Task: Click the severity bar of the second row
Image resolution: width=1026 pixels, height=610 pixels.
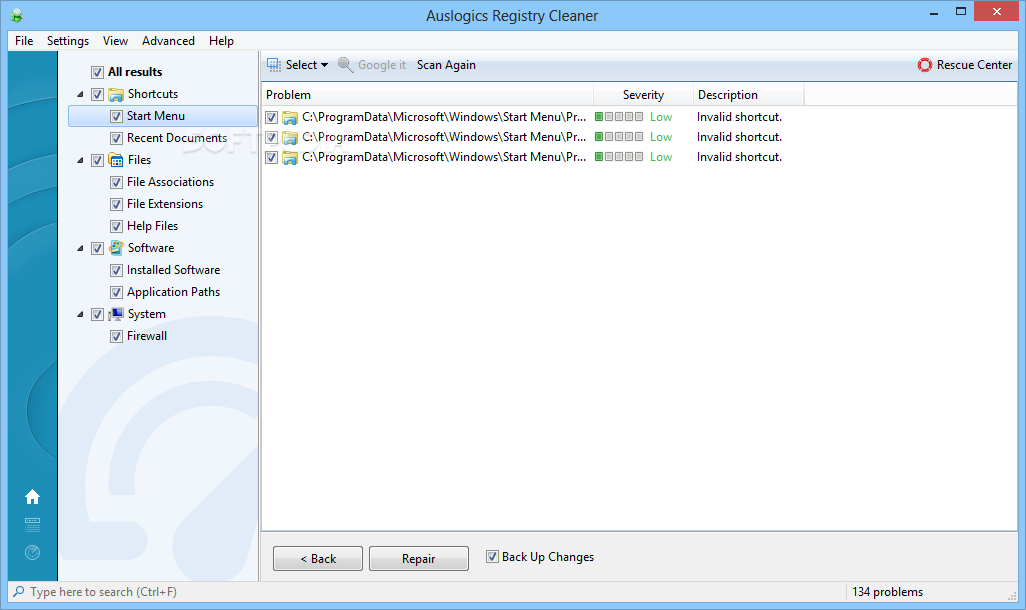Action: click(619, 137)
